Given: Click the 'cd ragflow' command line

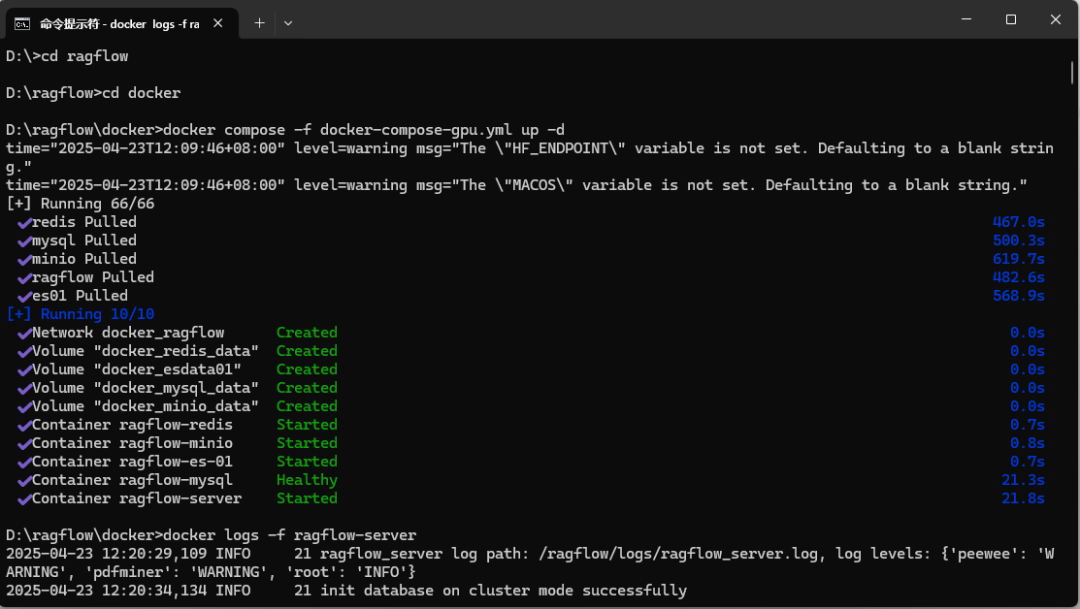Looking at the screenshot, I should pos(67,56).
